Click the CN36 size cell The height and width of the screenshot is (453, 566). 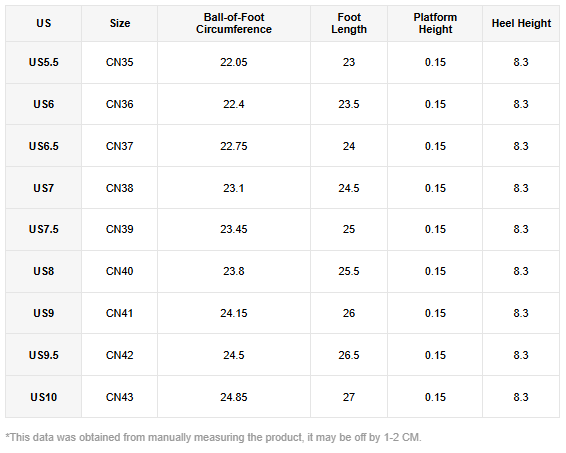[119, 104]
